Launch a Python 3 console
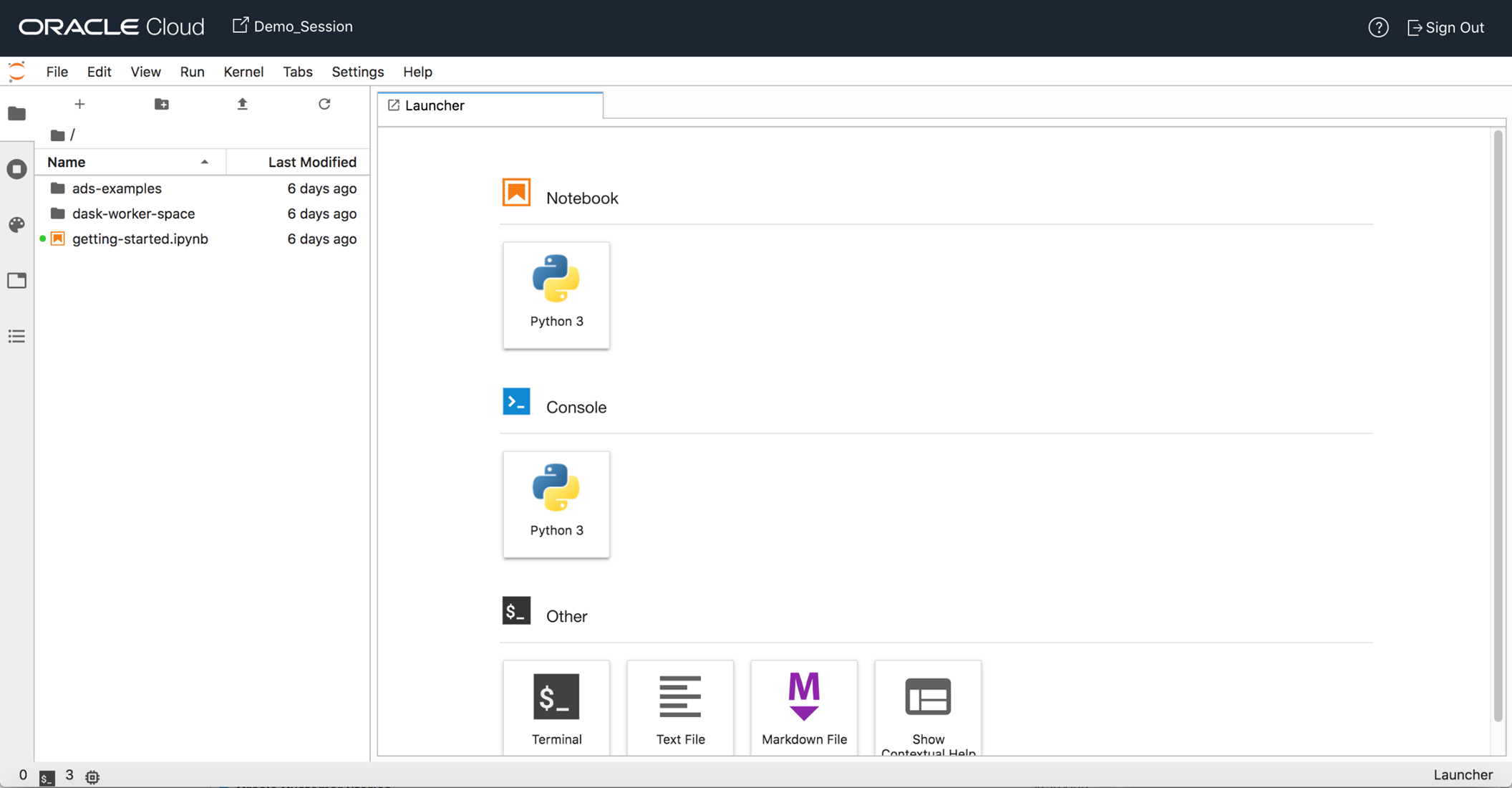Image resolution: width=1512 pixels, height=788 pixels. 556,504
